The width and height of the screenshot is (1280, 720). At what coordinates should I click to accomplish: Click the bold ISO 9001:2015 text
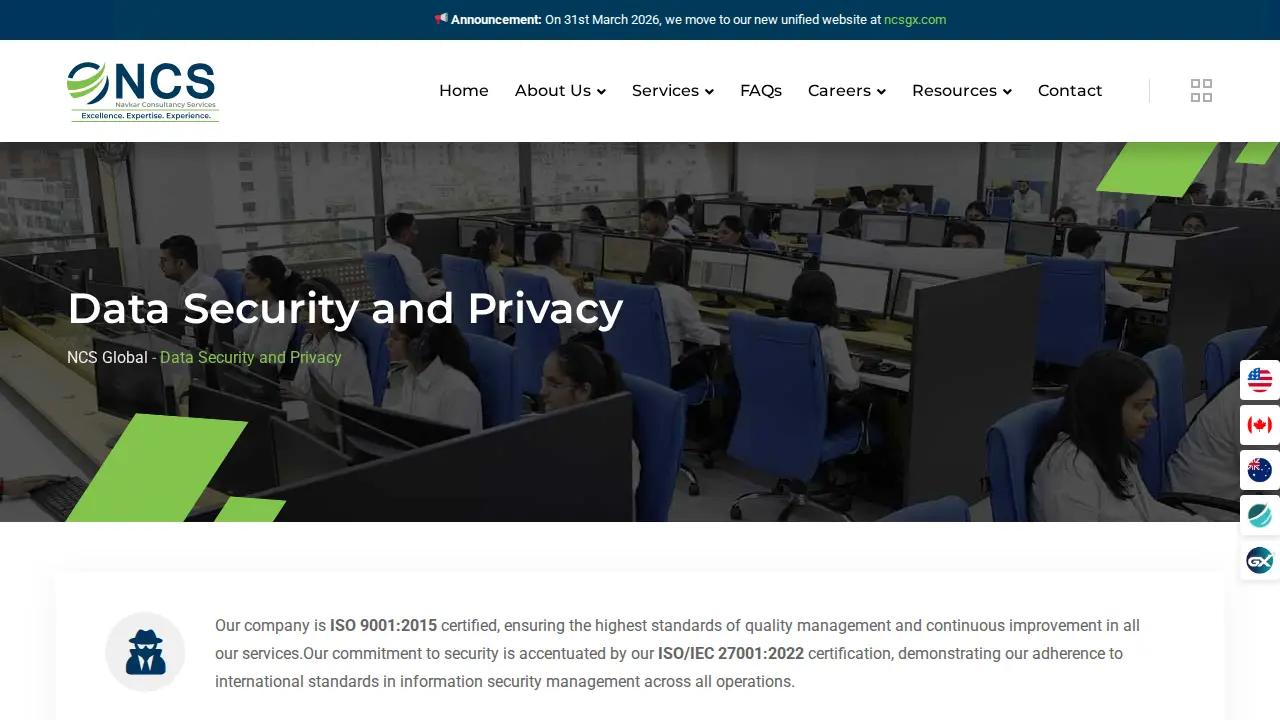(x=384, y=626)
